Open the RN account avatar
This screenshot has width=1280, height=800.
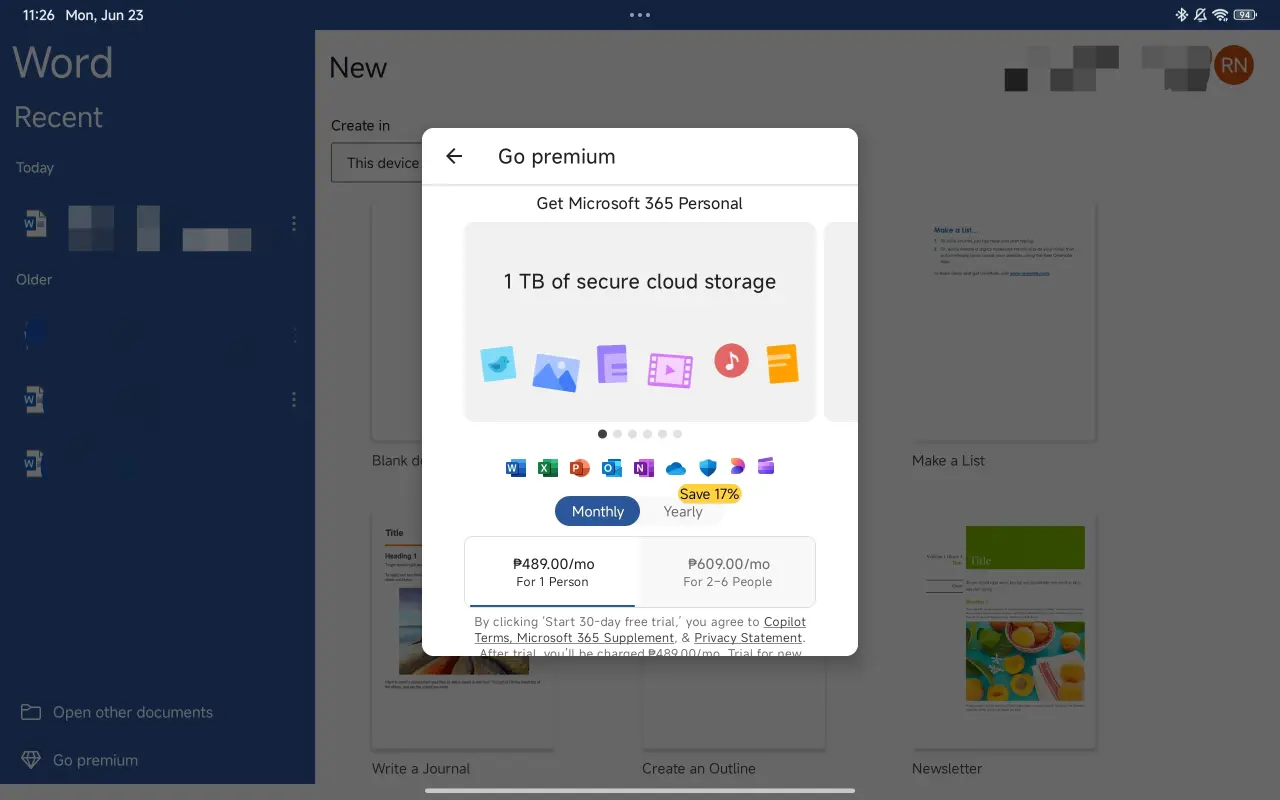coord(1234,65)
